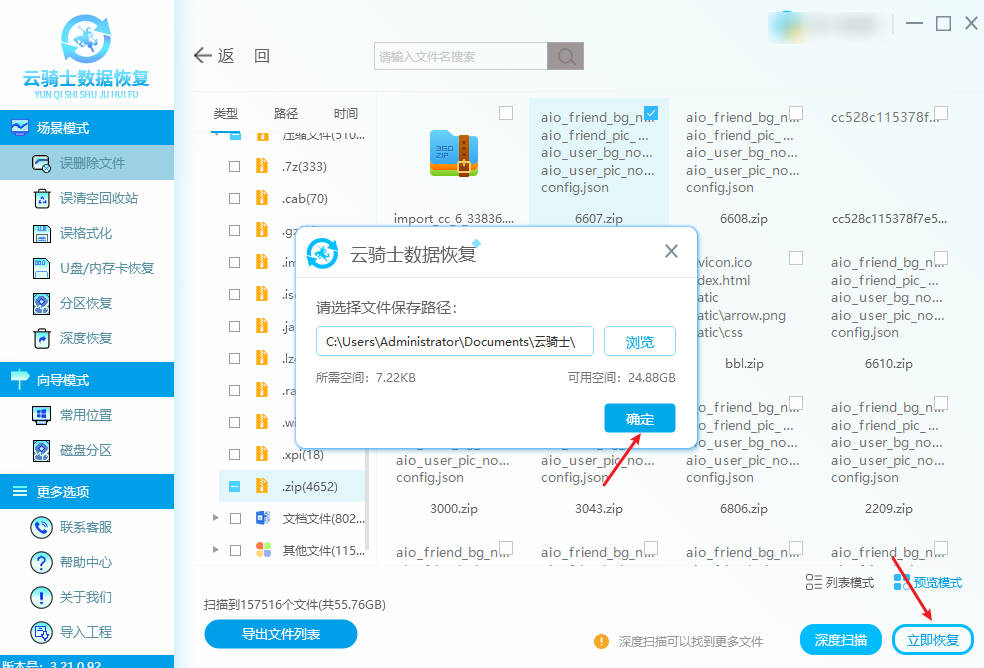
Task: Select the .7z(333) folder icon
Action: tap(262, 166)
